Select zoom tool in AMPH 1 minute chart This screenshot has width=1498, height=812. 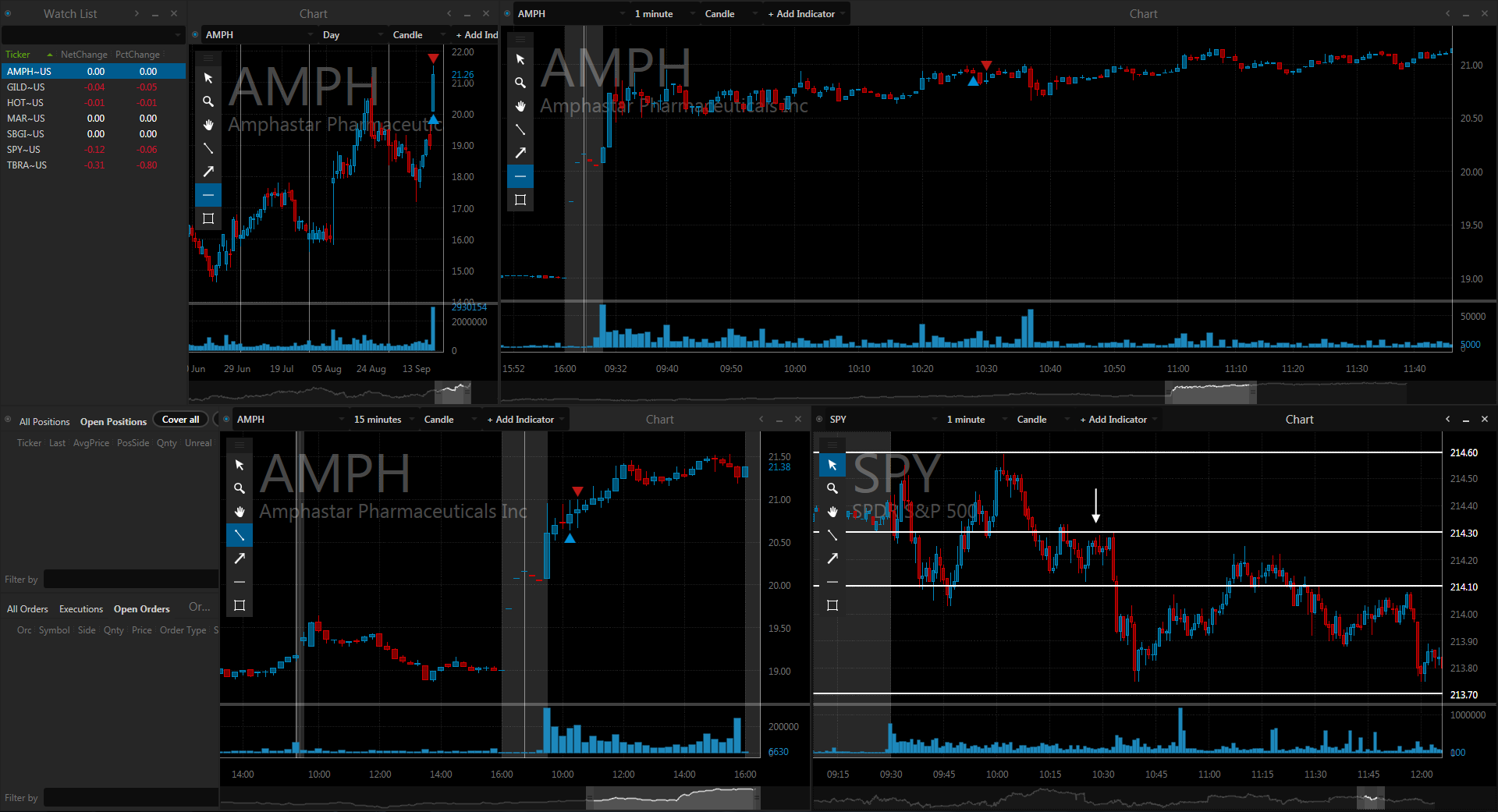(x=520, y=83)
